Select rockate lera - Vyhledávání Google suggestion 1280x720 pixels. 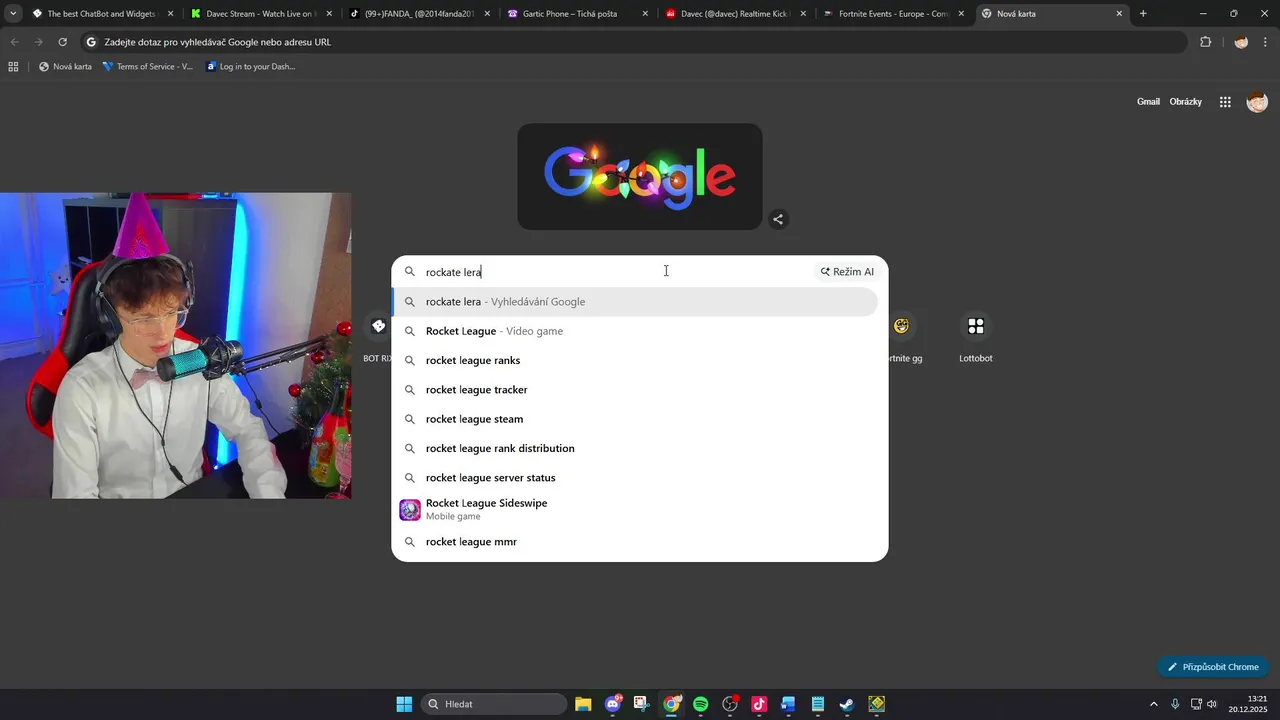(635, 302)
